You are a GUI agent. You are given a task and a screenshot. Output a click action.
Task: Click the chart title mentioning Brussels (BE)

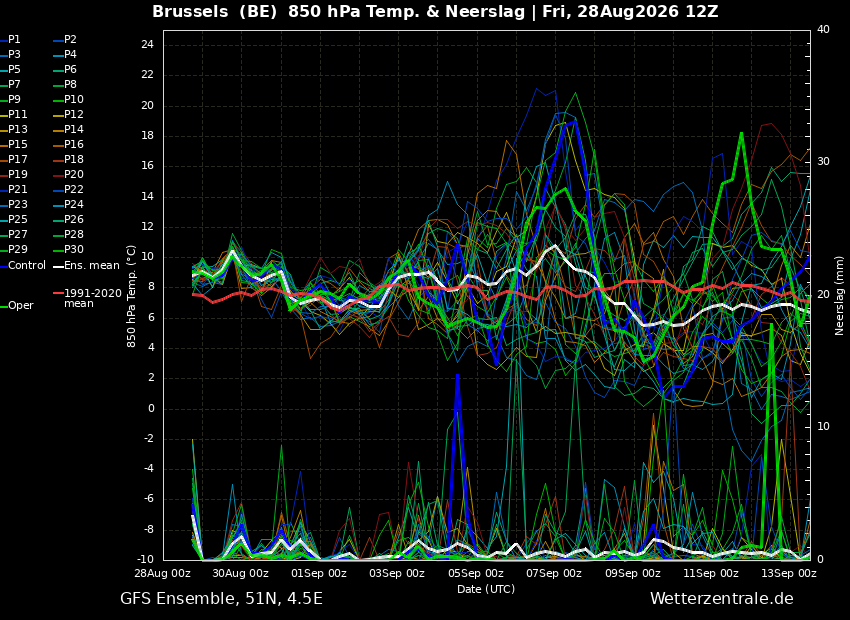pyautogui.click(x=435, y=11)
